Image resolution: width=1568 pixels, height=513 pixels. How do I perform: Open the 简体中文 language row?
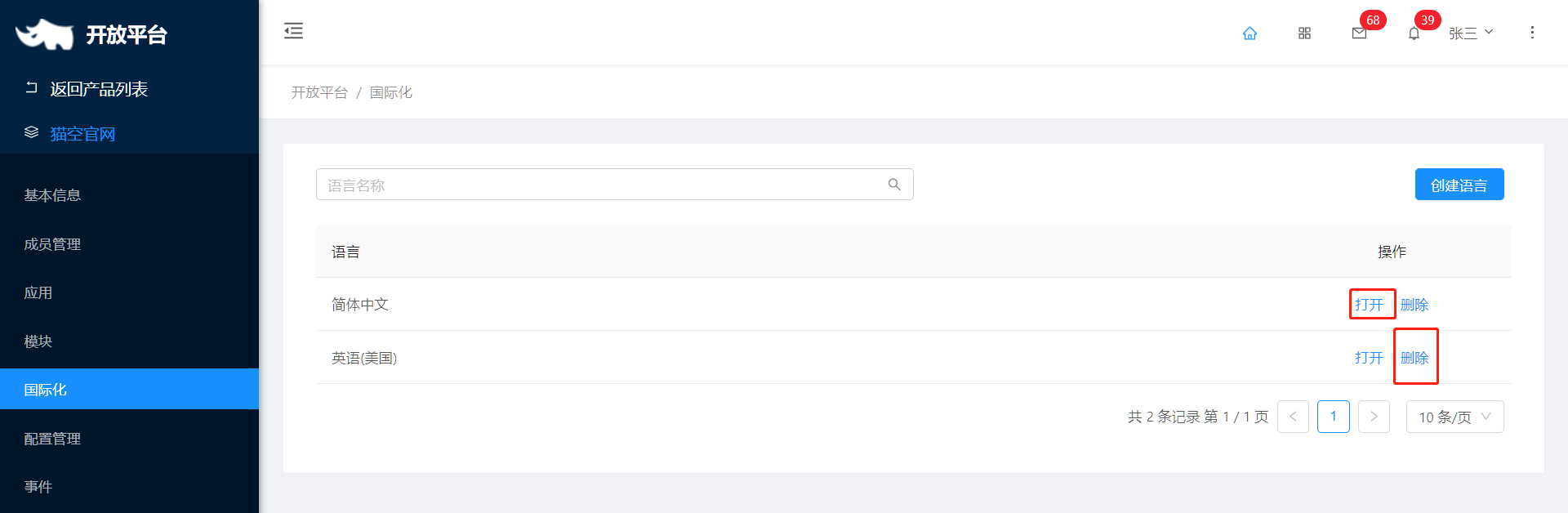(1369, 305)
